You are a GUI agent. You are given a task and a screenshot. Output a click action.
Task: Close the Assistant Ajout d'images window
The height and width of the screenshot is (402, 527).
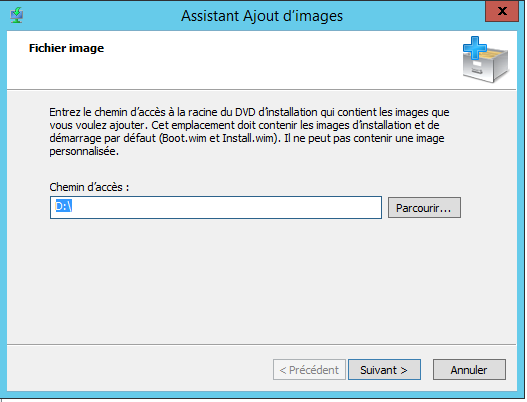pyautogui.click(x=502, y=11)
